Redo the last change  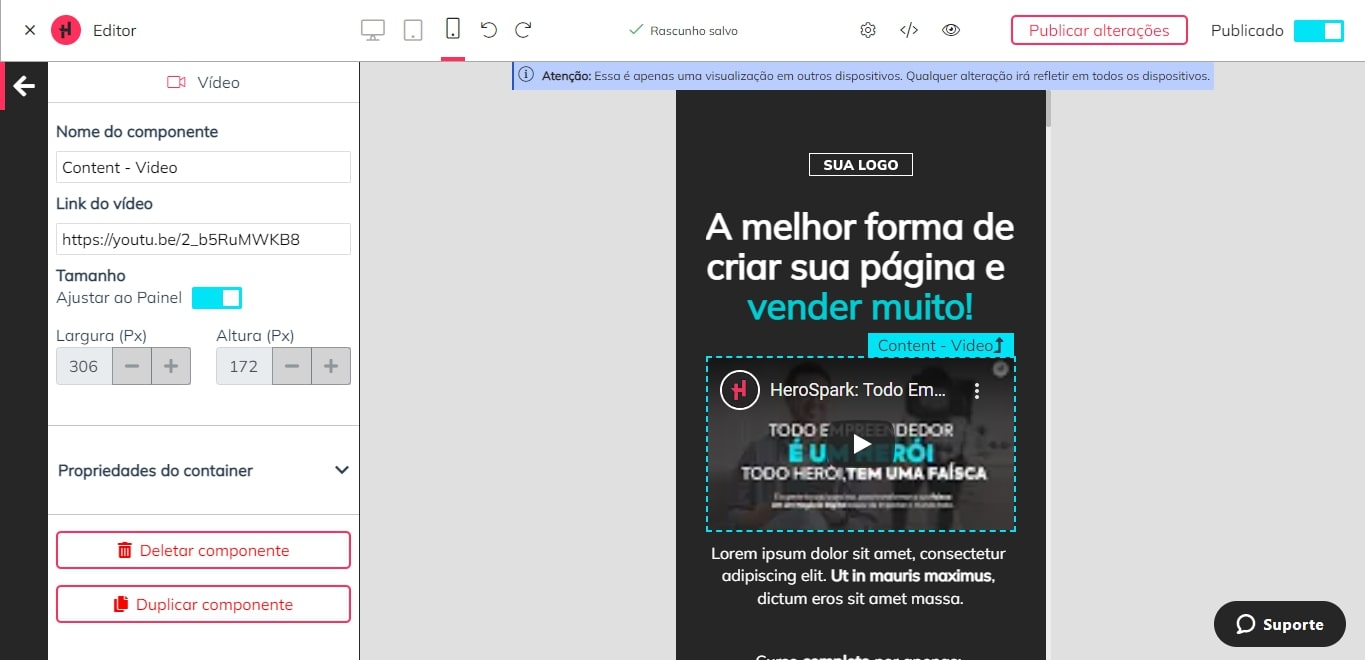pyautogui.click(x=523, y=30)
